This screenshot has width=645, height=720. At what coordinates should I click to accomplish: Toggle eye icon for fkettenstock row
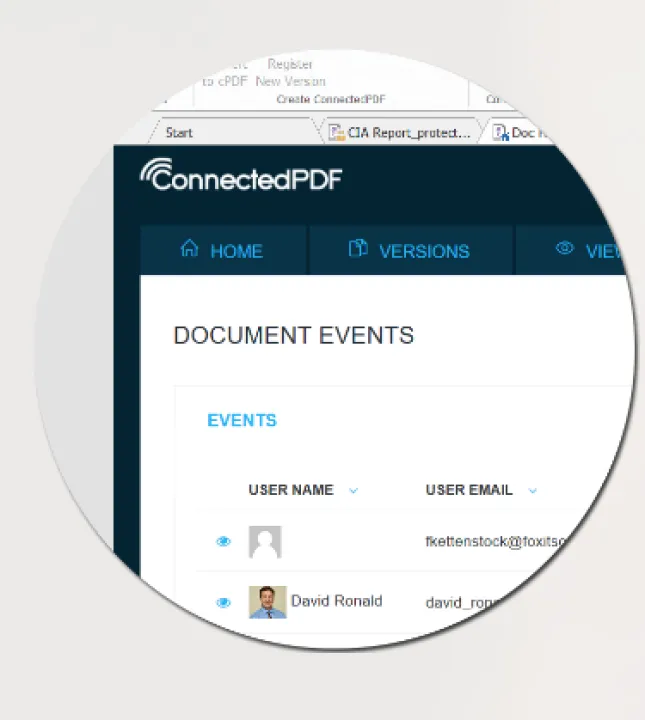(224, 542)
